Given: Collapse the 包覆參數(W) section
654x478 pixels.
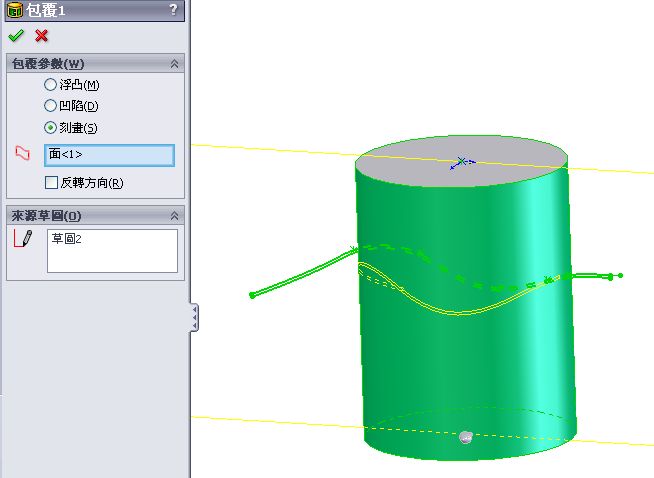Looking at the screenshot, I should click(x=174, y=64).
